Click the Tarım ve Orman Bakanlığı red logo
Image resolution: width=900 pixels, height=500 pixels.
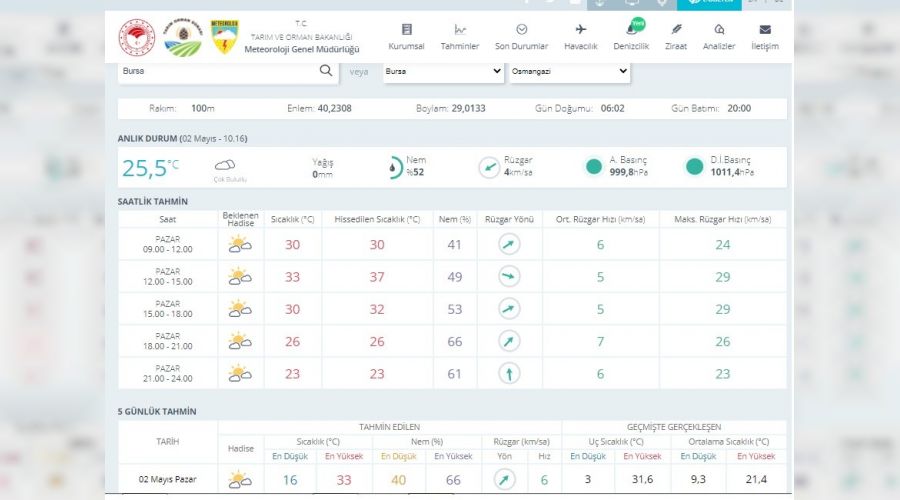coord(137,37)
